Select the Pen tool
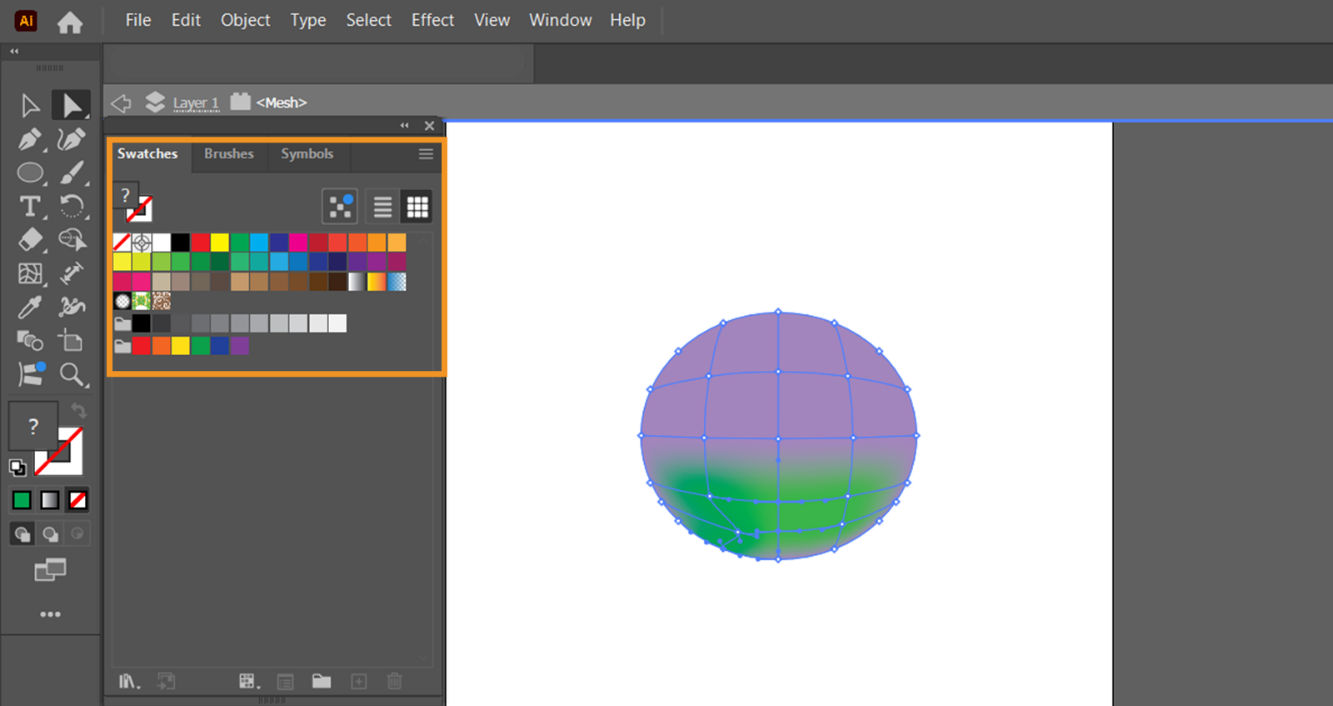 tap(30, 140)
